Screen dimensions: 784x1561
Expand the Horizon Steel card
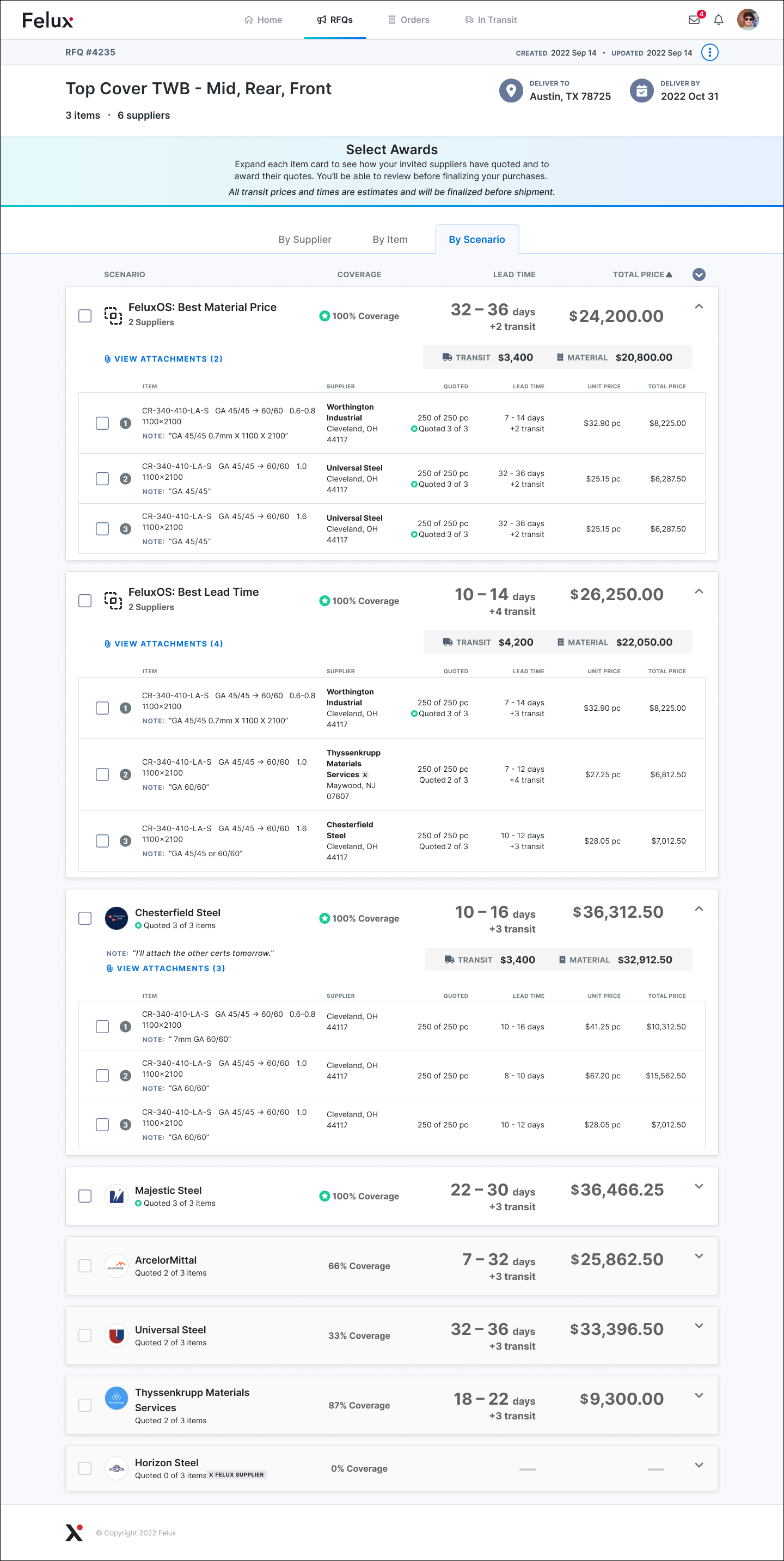699,1465
